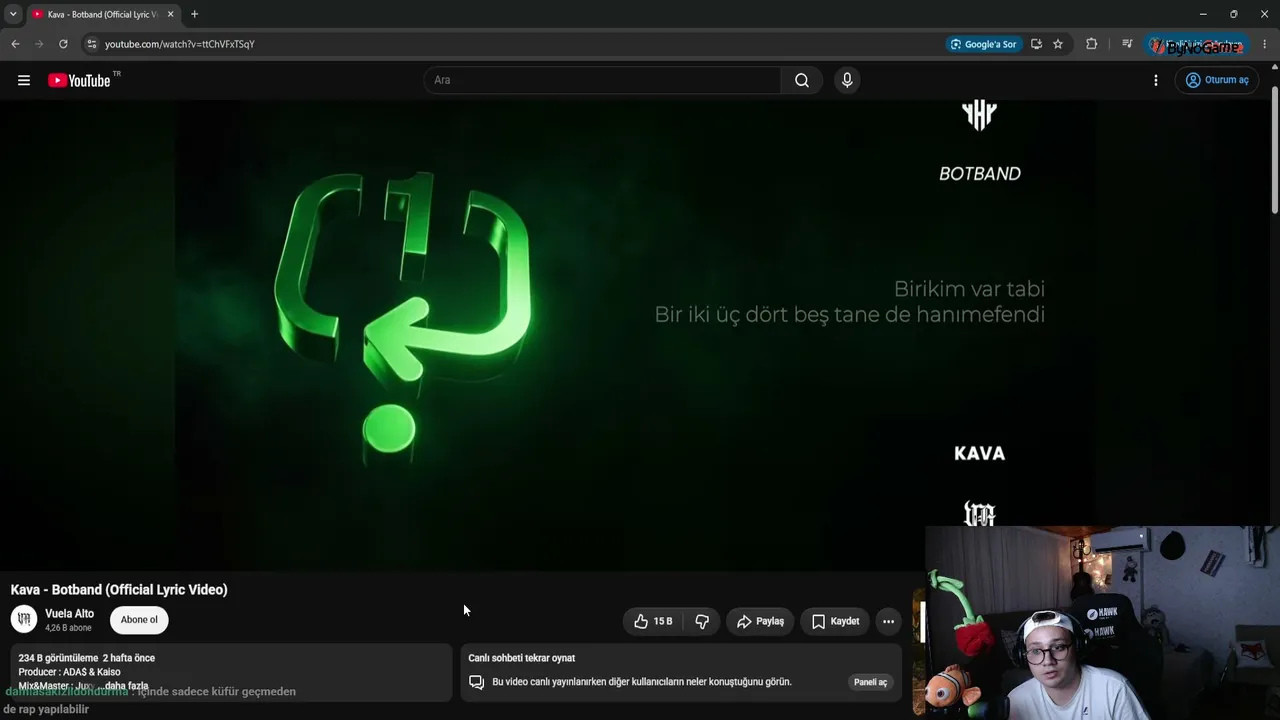This screenshot has width=1280, height=720.
Task: Open the Vuela Alto channel name link
Action: tap(70, 614)
